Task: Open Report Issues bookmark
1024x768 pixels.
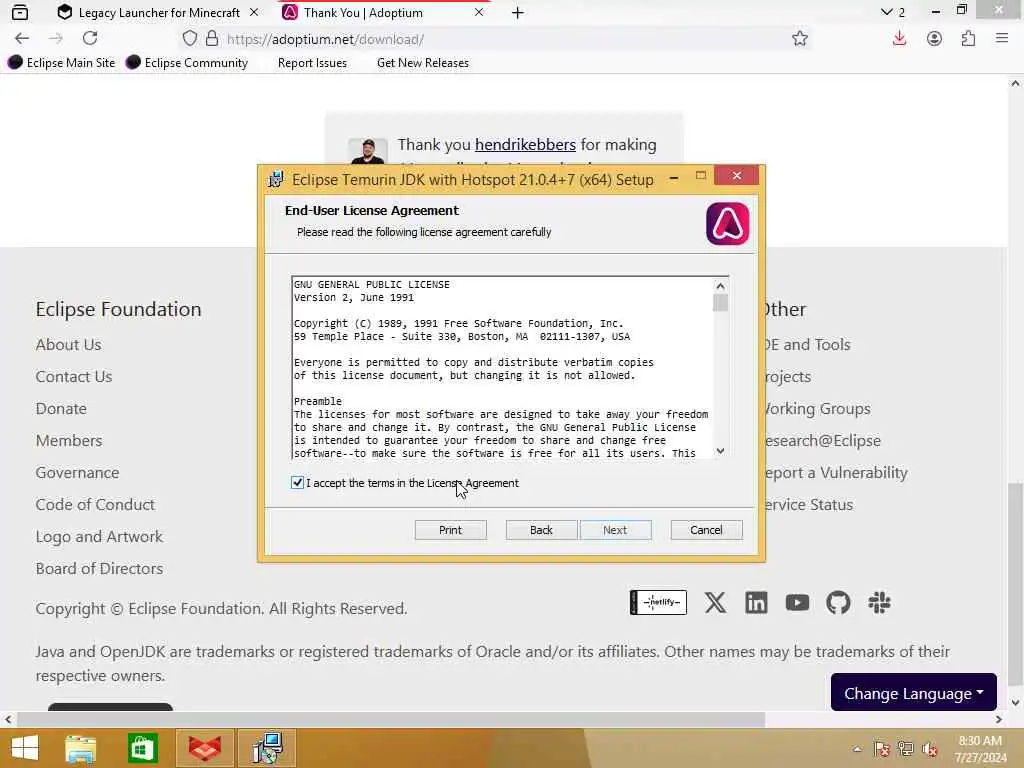Action: click(x=312, y=63)
